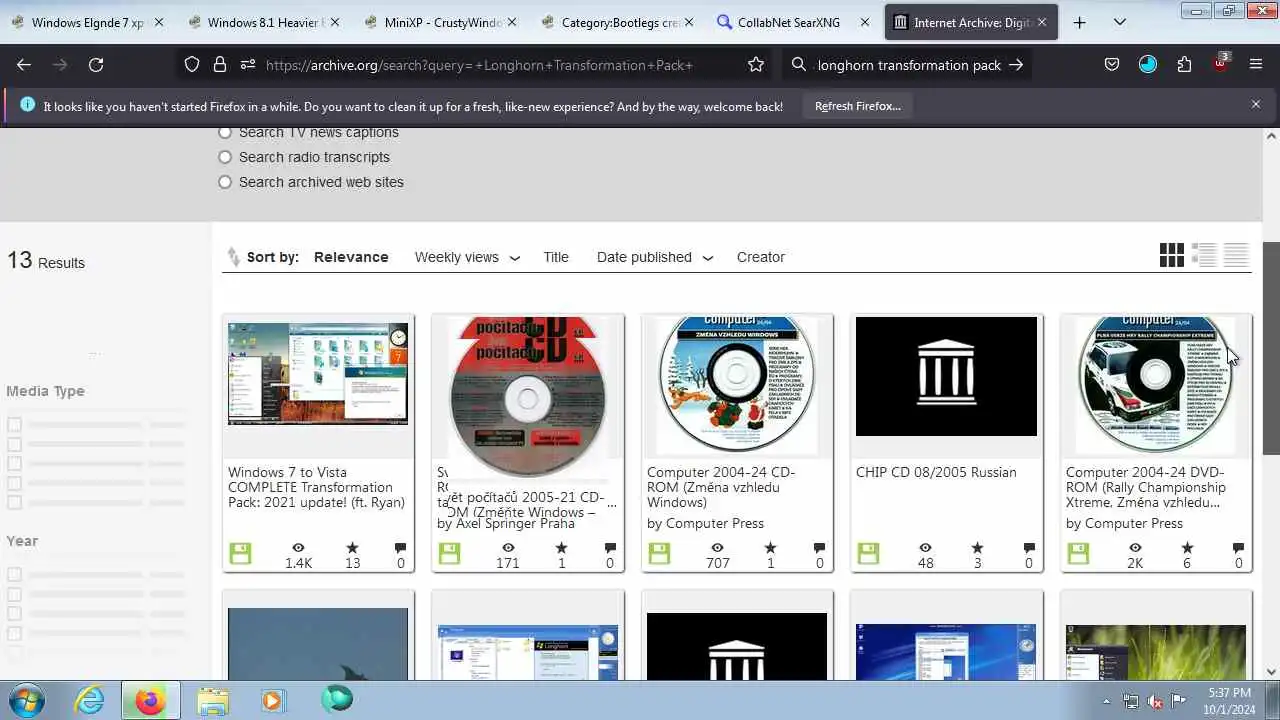Open the shield tracking protection icon

coord(192,65)
